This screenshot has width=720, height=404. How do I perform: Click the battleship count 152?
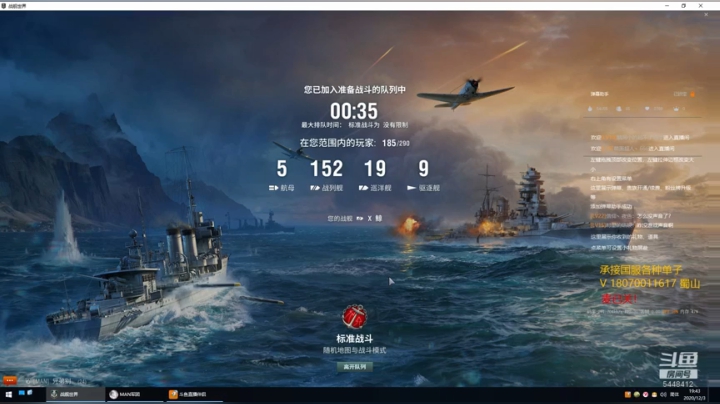pos(326,168)
